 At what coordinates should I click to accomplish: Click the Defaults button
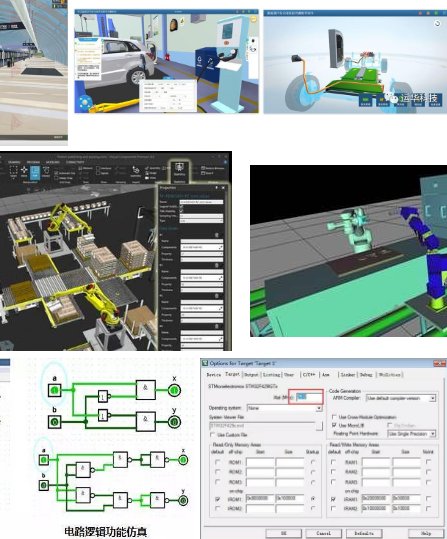pyautogui.click(x=364, y=534)
